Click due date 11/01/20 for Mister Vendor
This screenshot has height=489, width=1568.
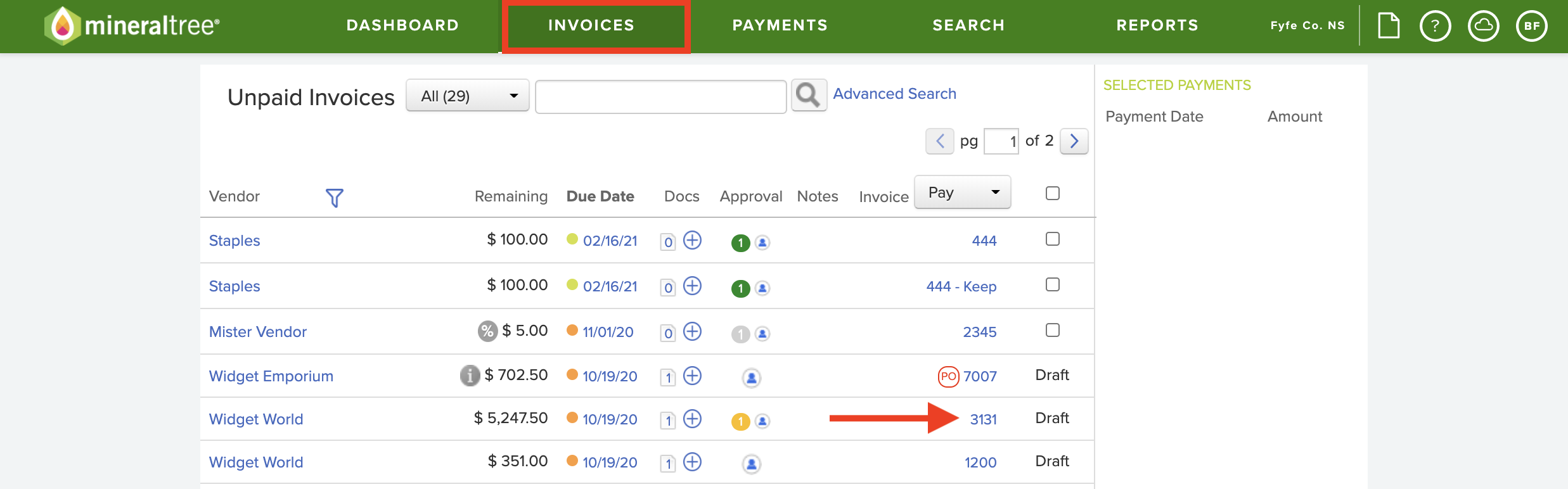[x=608, y=332]
